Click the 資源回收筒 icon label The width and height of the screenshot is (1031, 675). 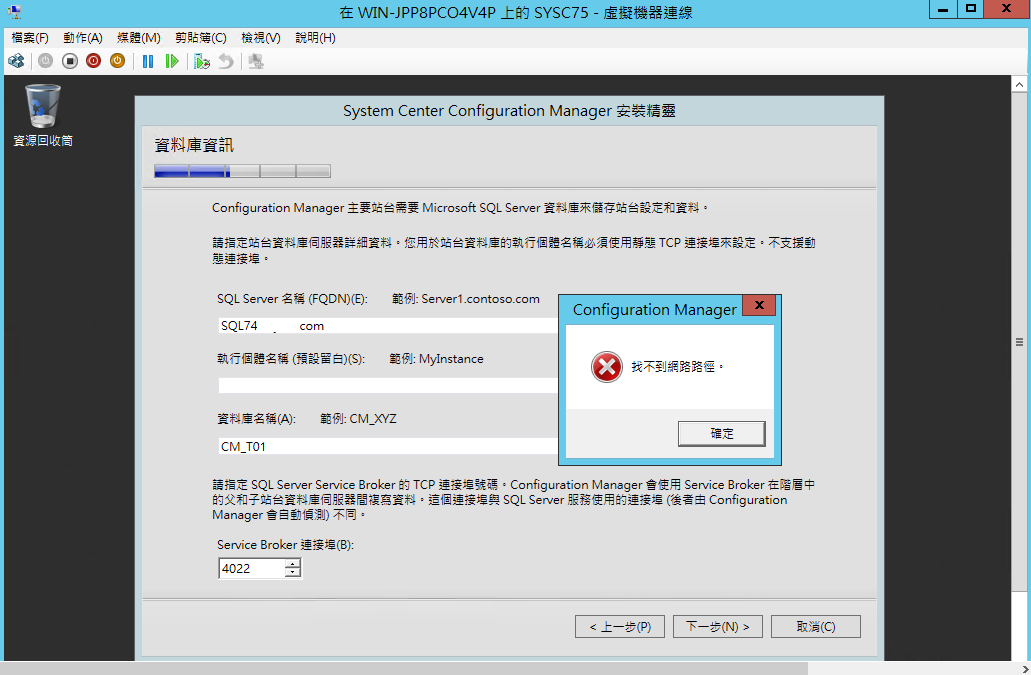tap(43, 141)
